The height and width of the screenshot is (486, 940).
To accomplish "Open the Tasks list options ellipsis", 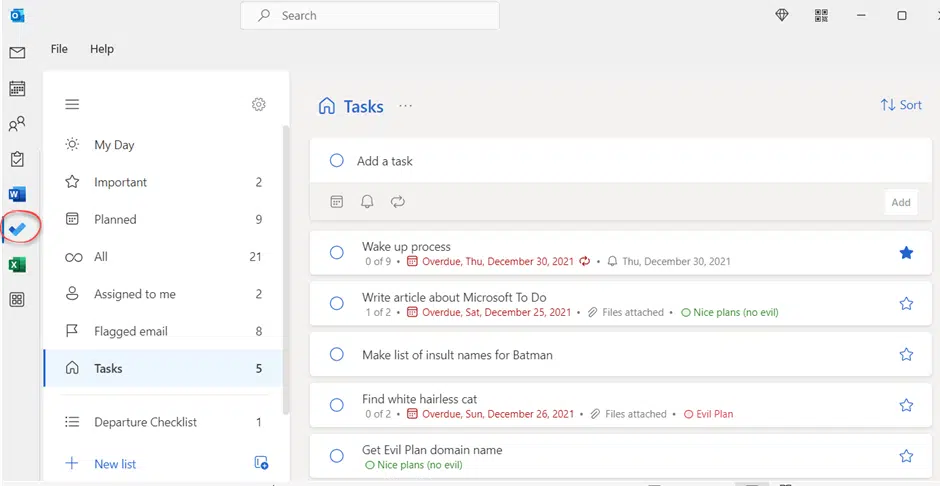I will pos(406,106).
